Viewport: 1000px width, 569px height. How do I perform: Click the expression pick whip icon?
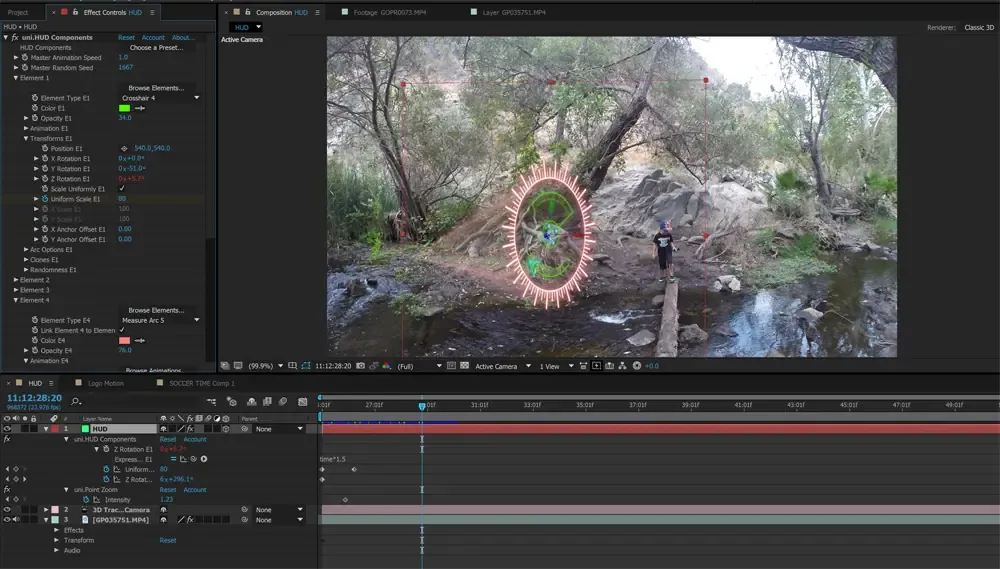[x=193, y=459]
